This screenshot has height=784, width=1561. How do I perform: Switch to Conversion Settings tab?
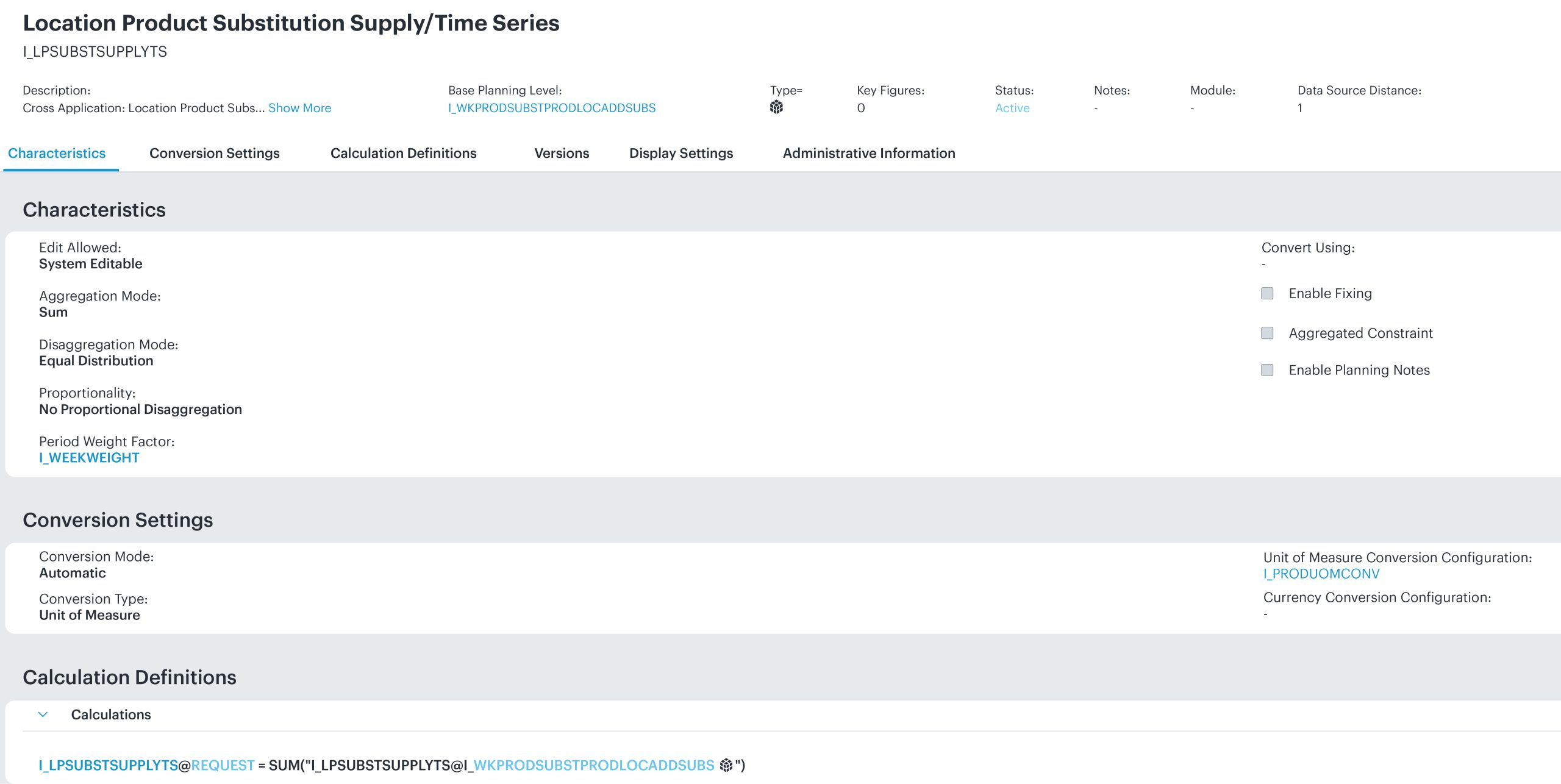pyautogui.click(x=214, y=153)
